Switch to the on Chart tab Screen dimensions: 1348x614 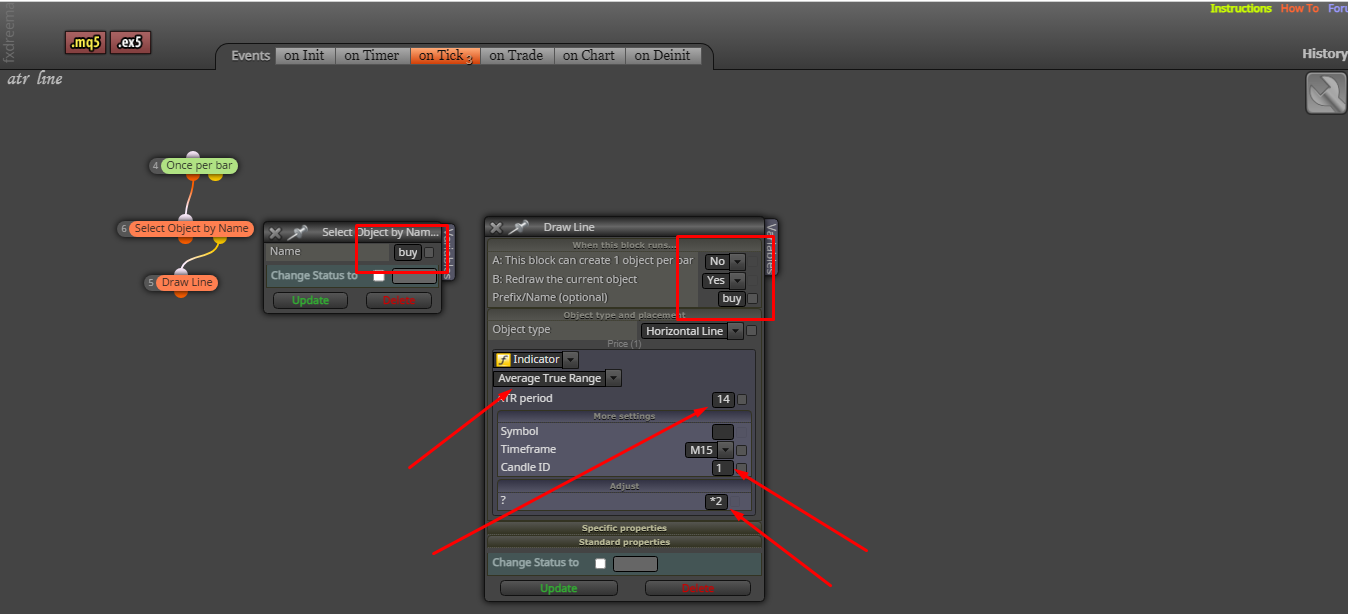(589, 56)
